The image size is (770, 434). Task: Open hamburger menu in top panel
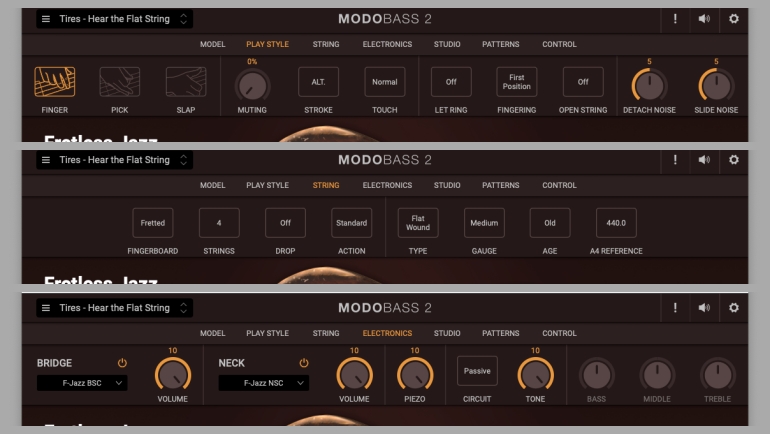coord(46,19)
